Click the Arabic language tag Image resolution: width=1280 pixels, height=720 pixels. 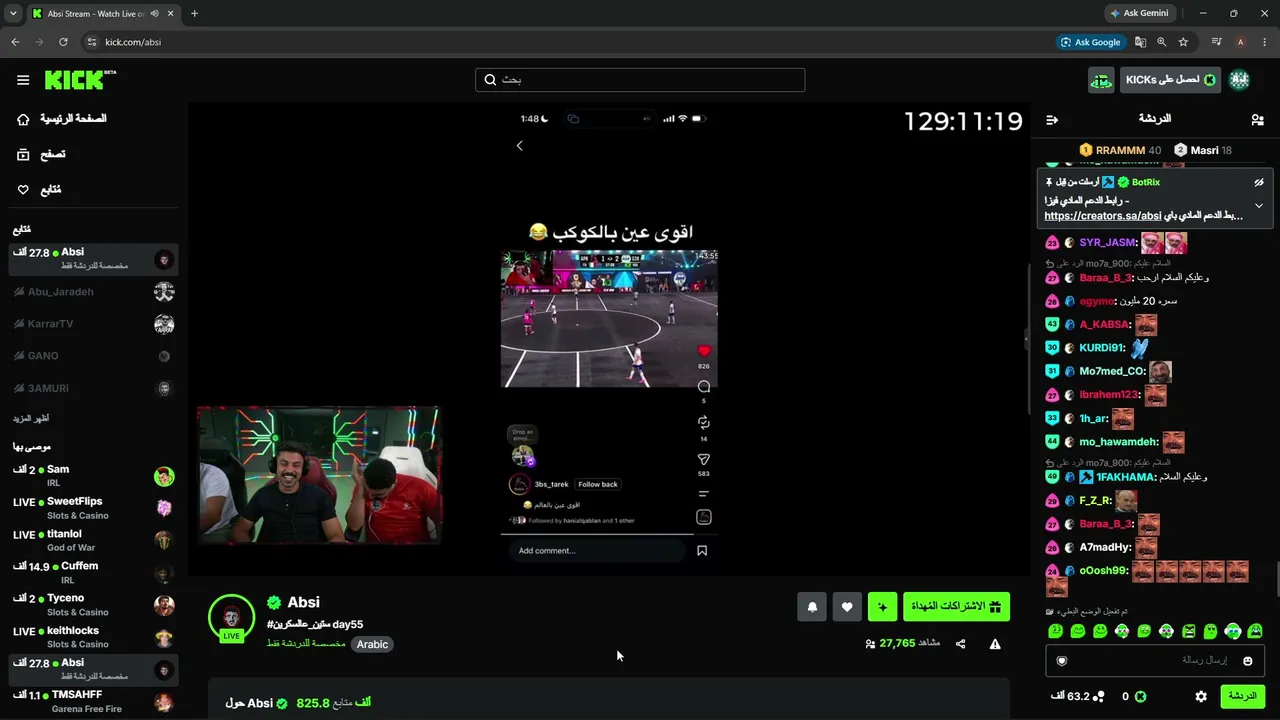click(x=372, y=644)
